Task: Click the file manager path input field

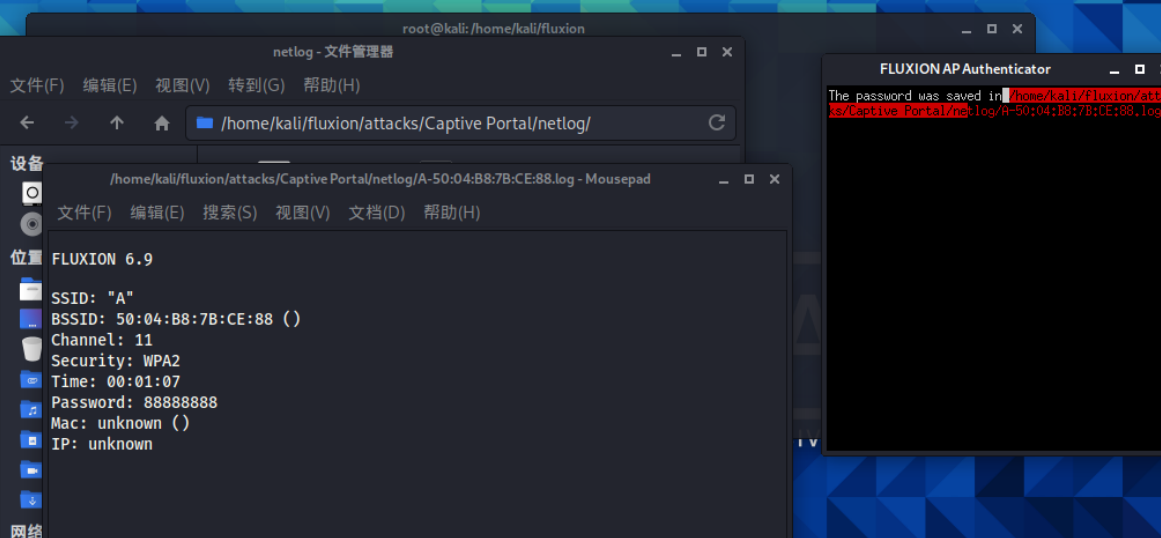Action: [460, 123]
